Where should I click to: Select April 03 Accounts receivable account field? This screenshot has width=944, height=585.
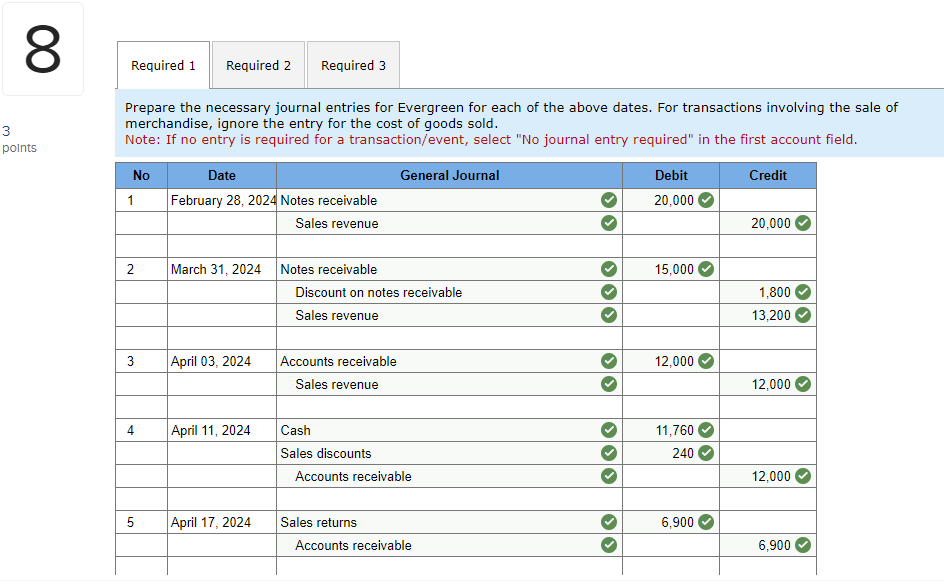tap(449, 361)
